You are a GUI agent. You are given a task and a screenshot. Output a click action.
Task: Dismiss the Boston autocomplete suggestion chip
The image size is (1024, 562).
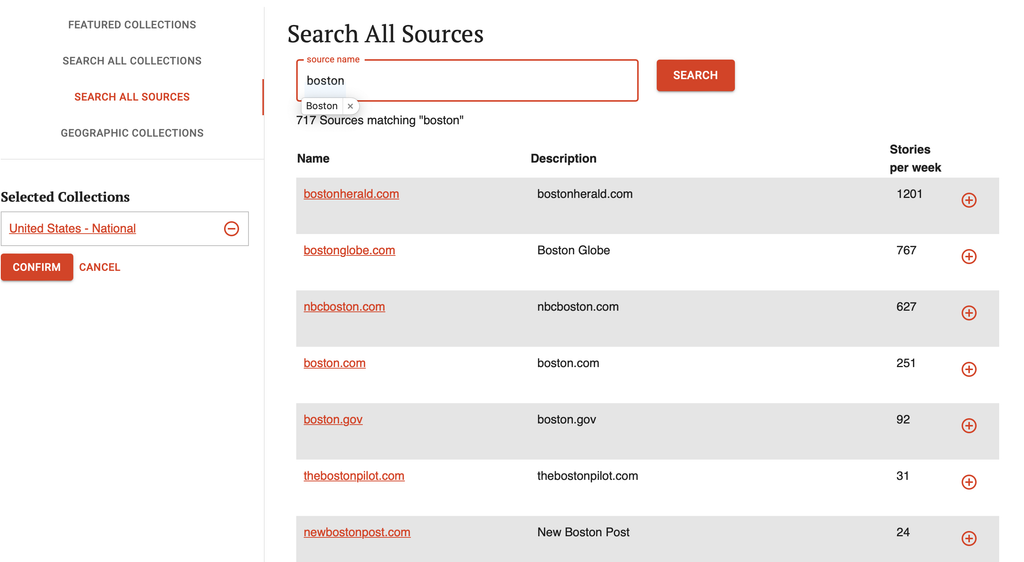tap(350, 106)
